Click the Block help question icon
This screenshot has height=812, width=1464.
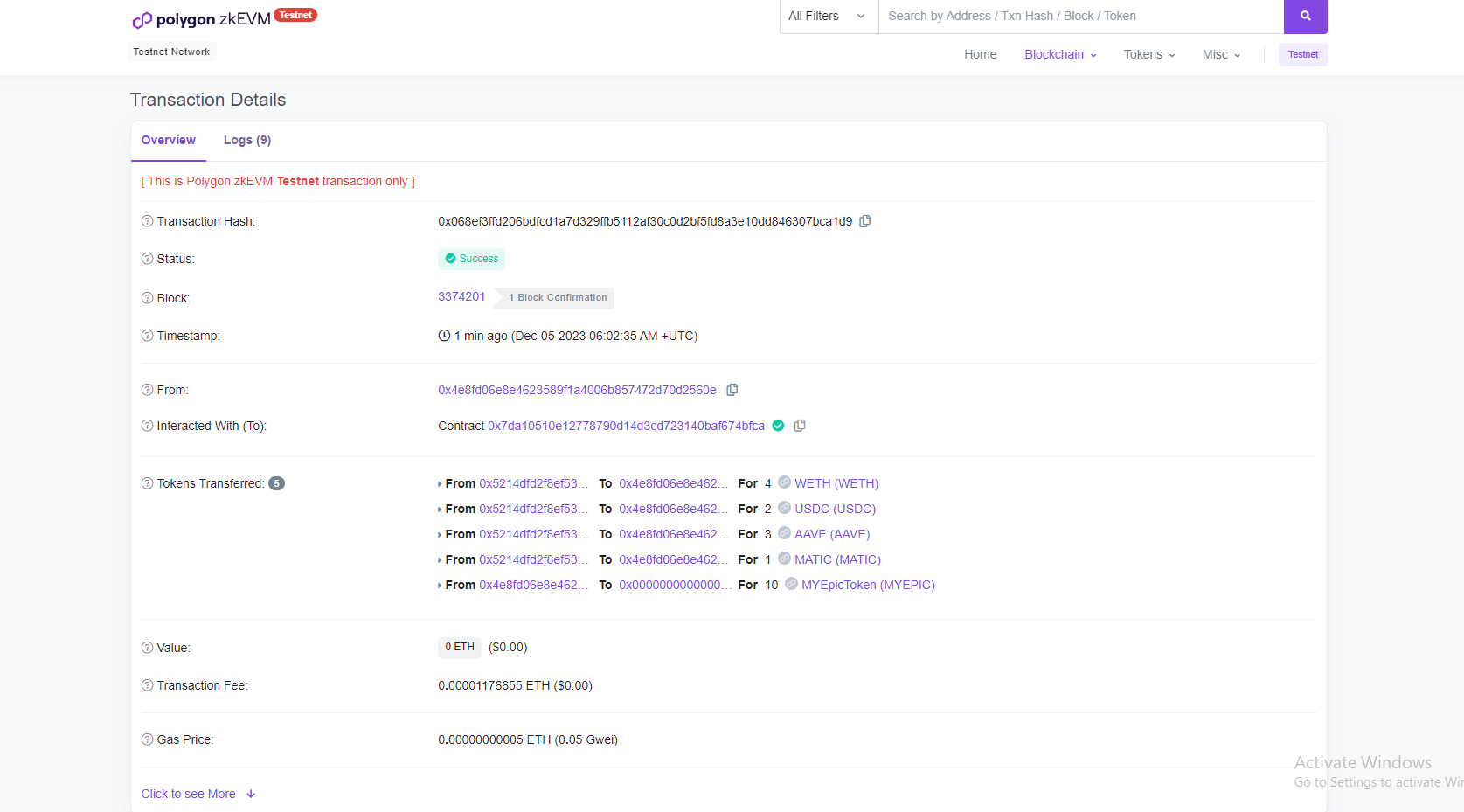pyautogui.click(x=147, y=298)
